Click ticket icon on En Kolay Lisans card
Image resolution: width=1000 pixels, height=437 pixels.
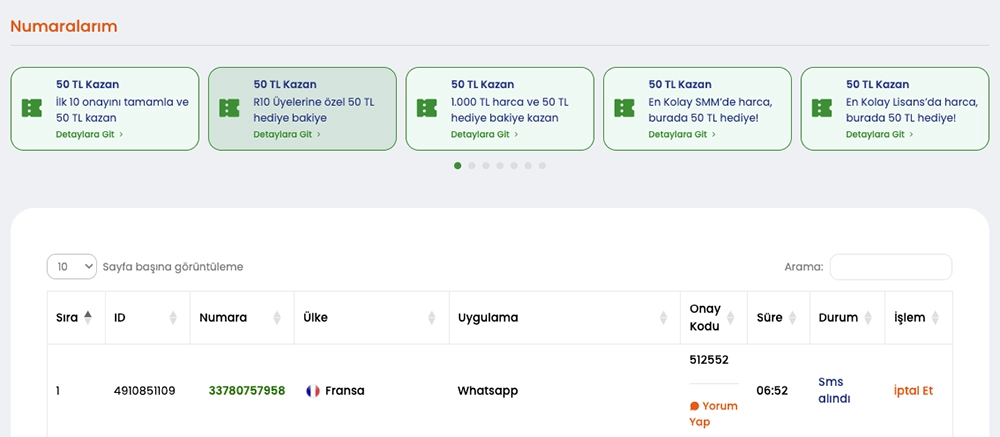click(822, 108)
